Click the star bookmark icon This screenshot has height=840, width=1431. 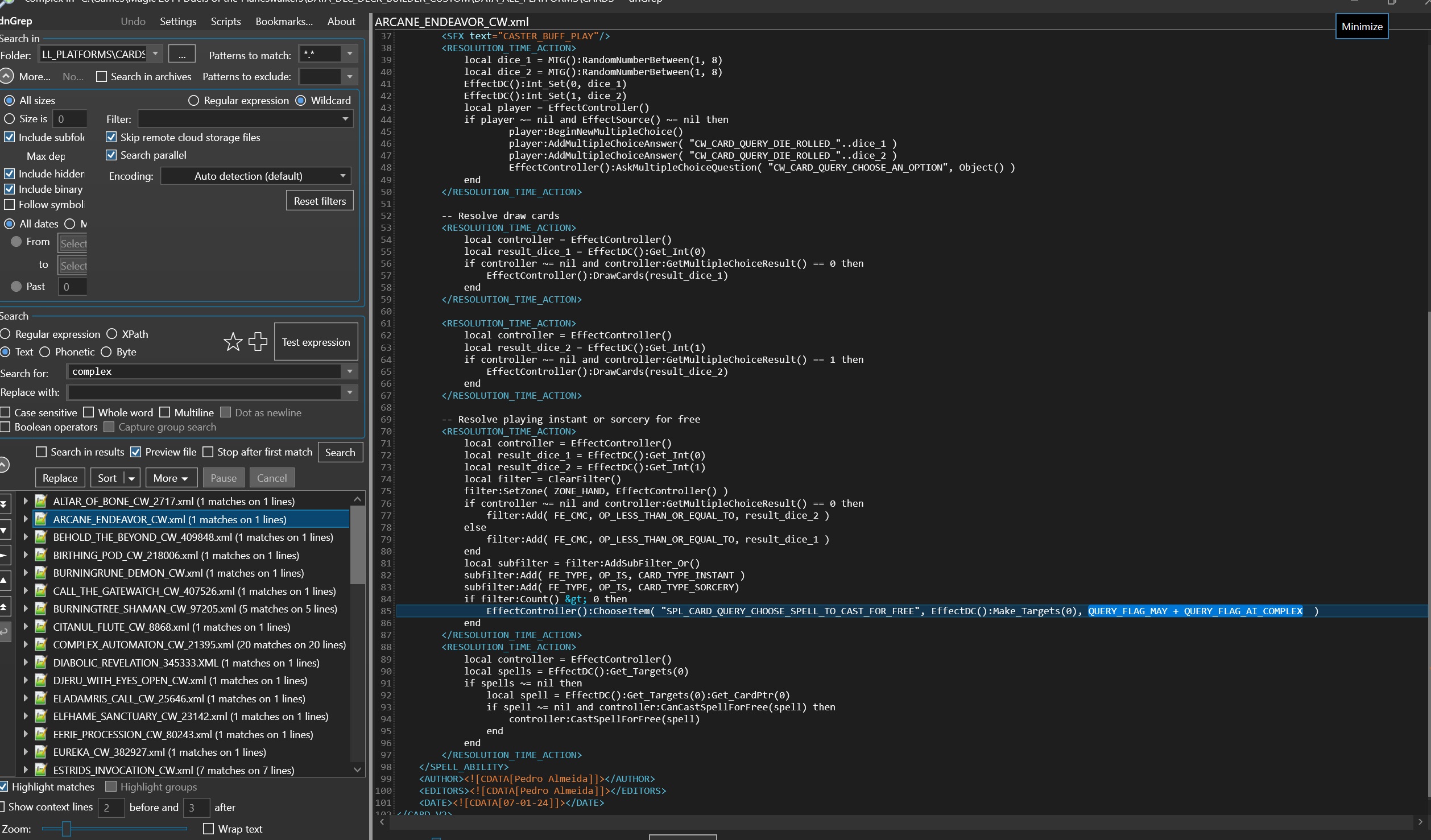coord(233,342)
